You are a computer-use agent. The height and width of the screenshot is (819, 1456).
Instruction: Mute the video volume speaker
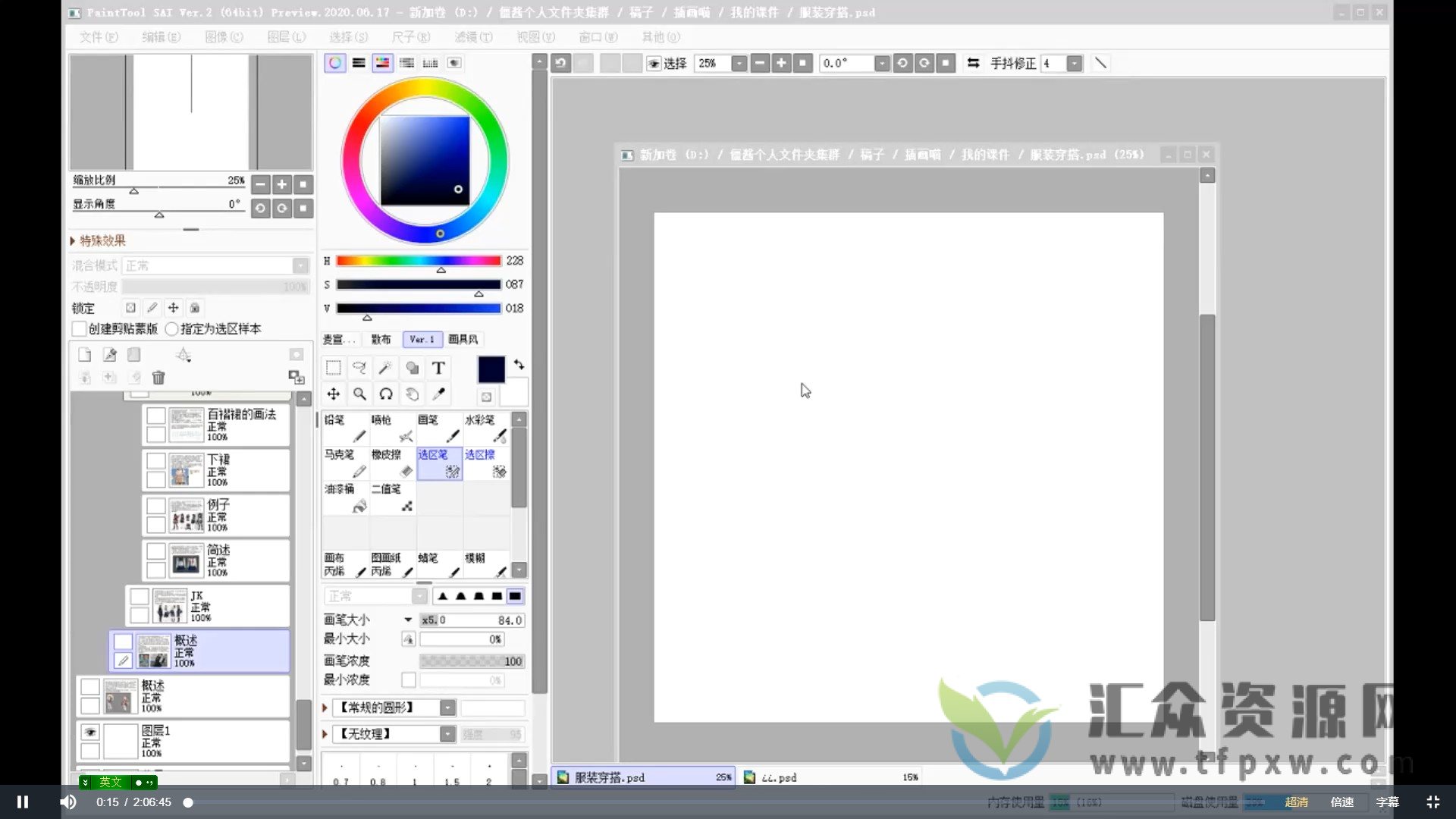click(68, 802)
